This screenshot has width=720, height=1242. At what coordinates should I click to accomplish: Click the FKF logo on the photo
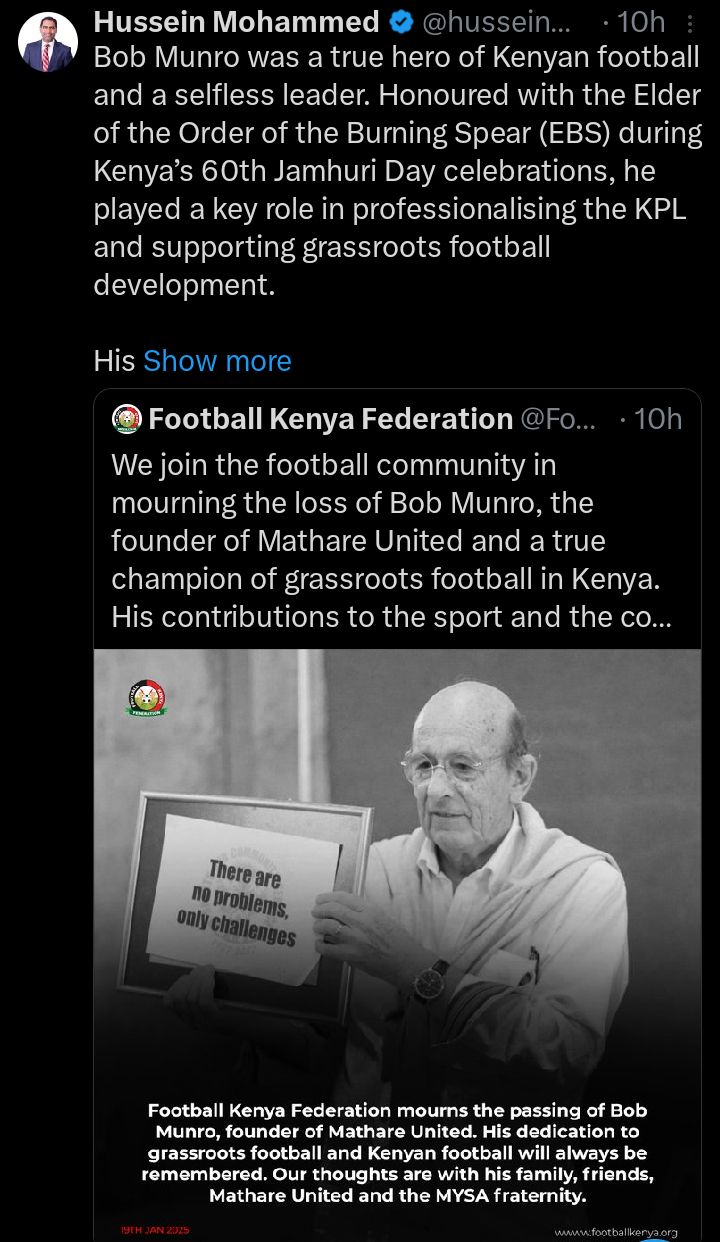(148, 699)
